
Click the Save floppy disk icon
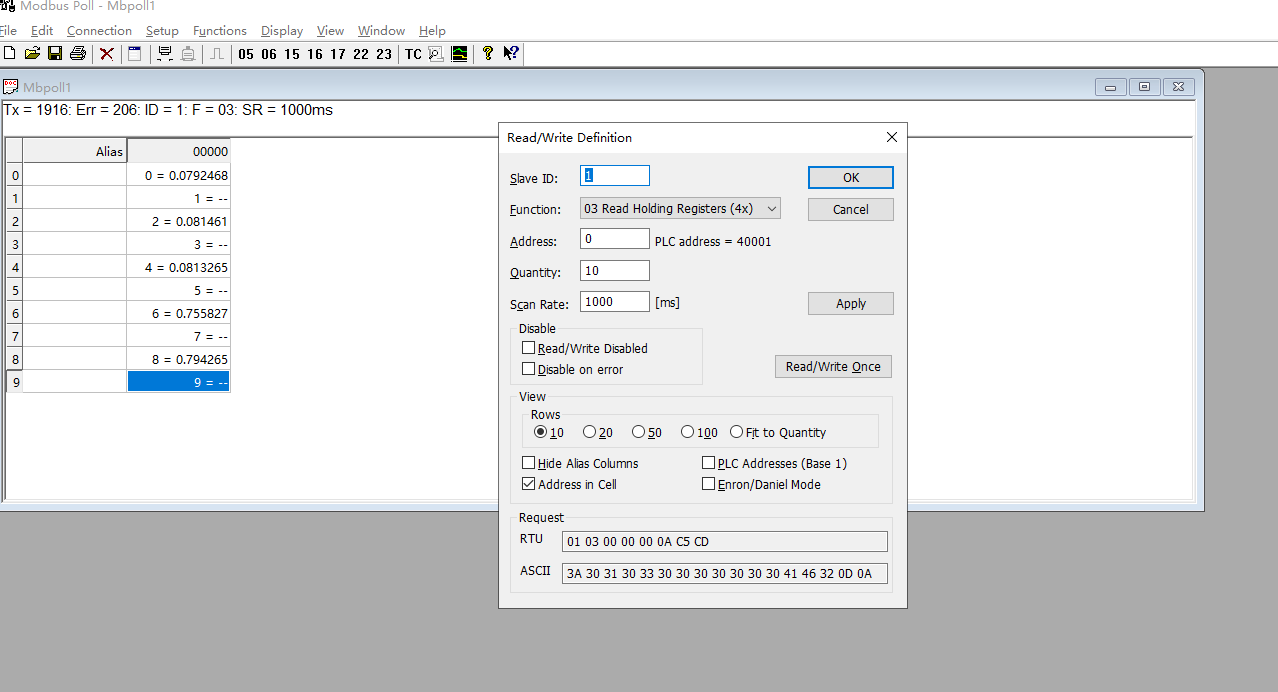click(x=55, y=54)
